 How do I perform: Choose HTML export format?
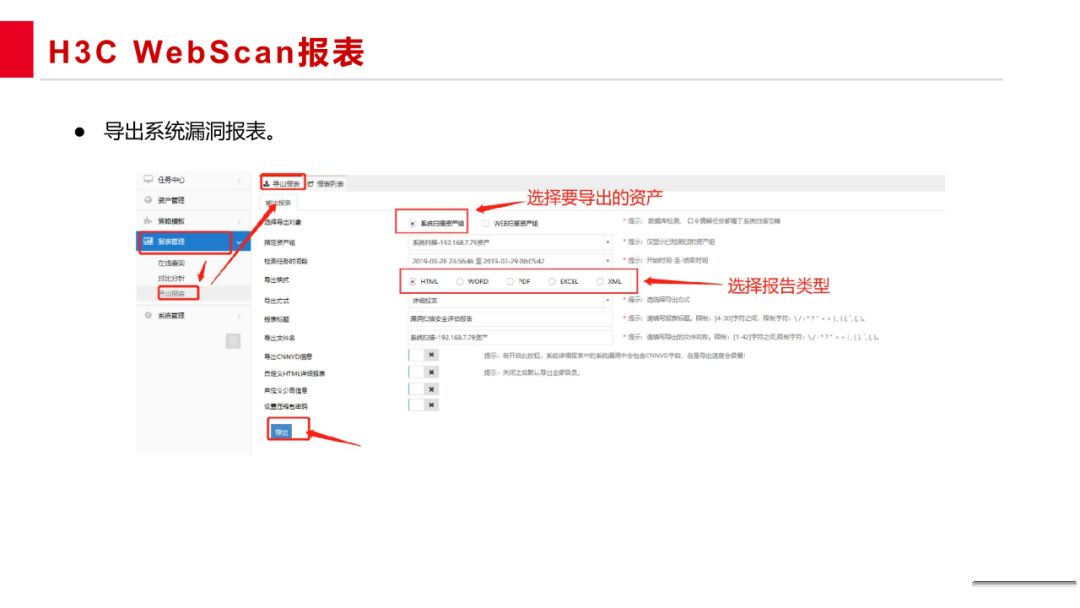click(x=413, y=281)
